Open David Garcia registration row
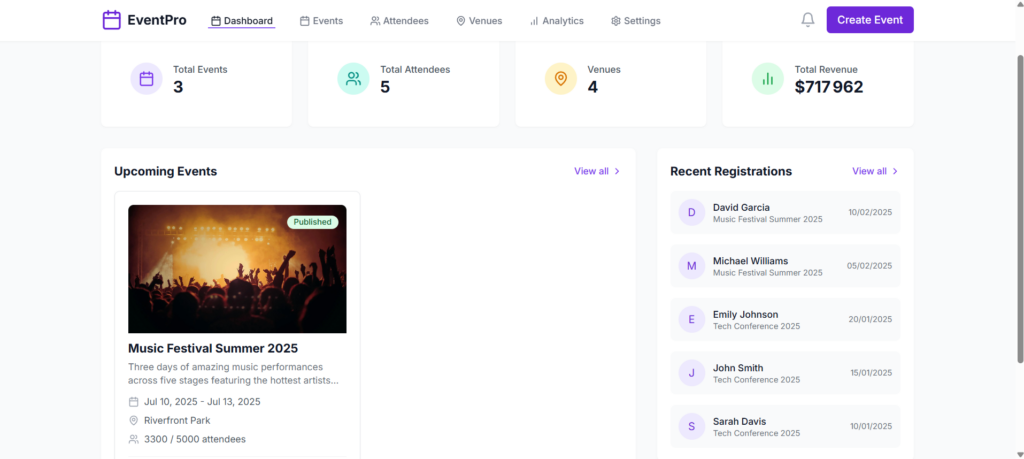This screenshot has height=459, width=1024. pyautogui.click(x=785, y=212)
